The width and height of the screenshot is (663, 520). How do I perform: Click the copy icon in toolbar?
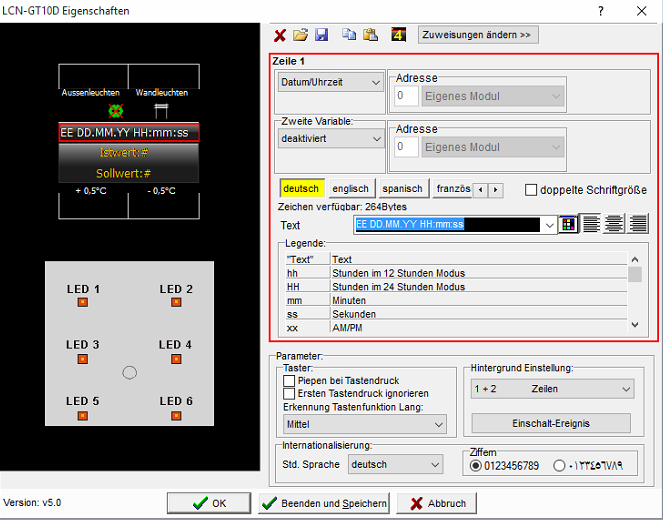pos(349,35)
